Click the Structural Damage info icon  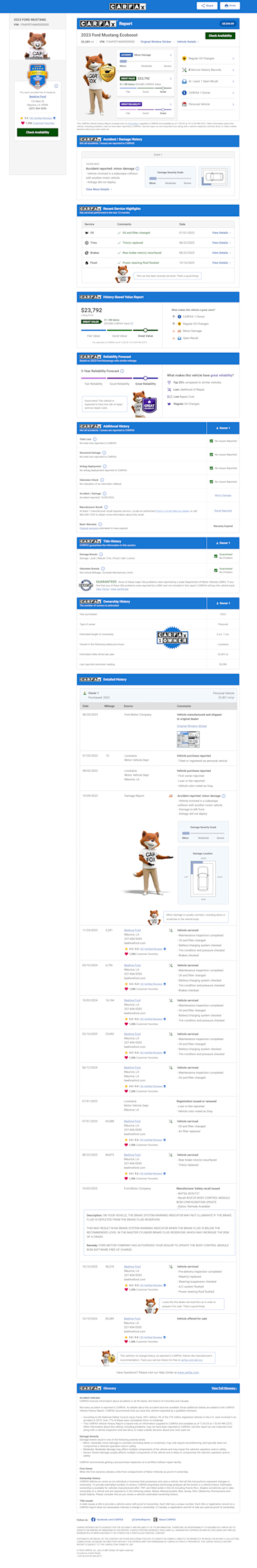point(103,453)
